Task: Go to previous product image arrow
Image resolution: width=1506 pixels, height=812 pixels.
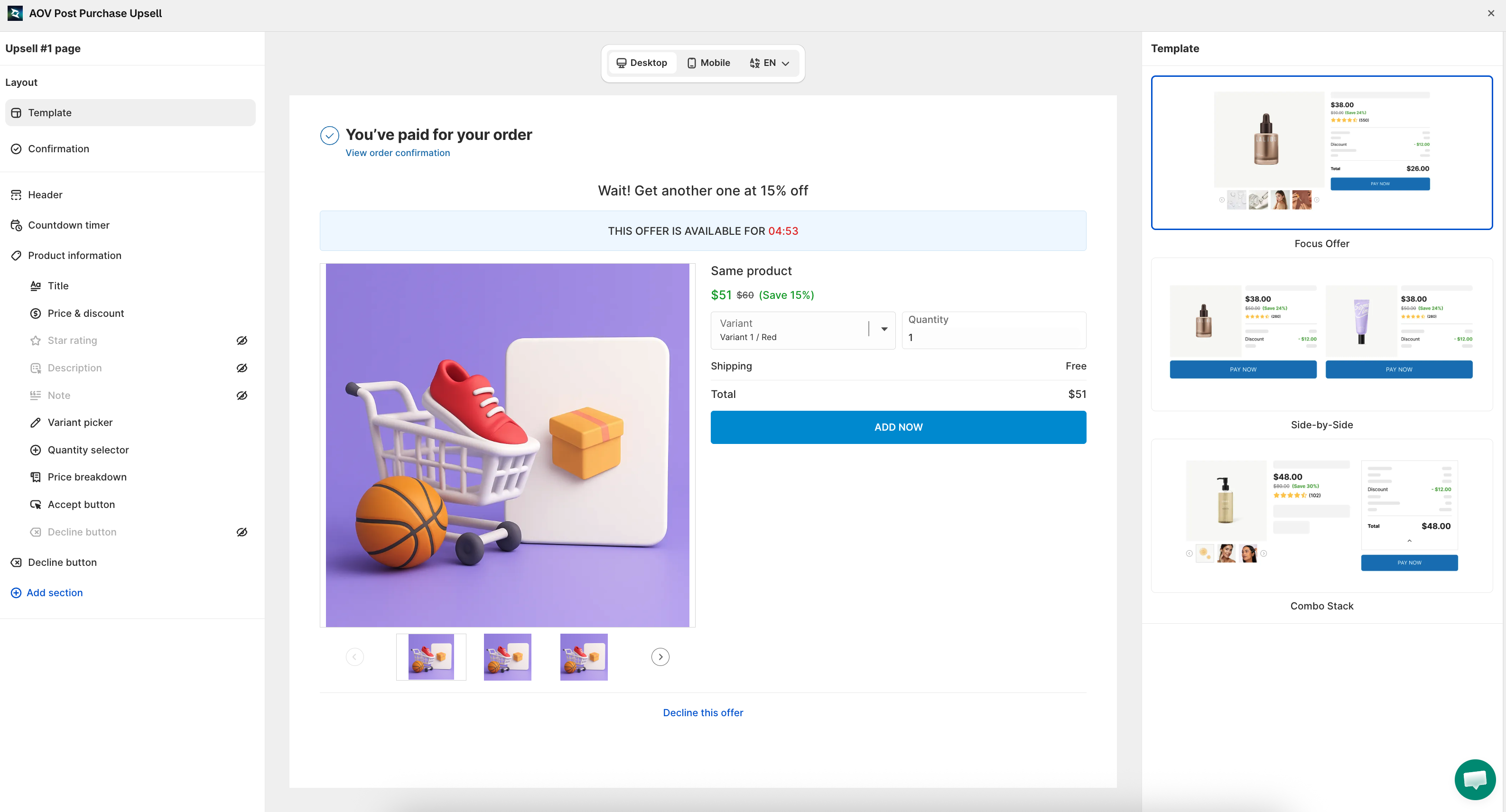Action: click(354, 657)
